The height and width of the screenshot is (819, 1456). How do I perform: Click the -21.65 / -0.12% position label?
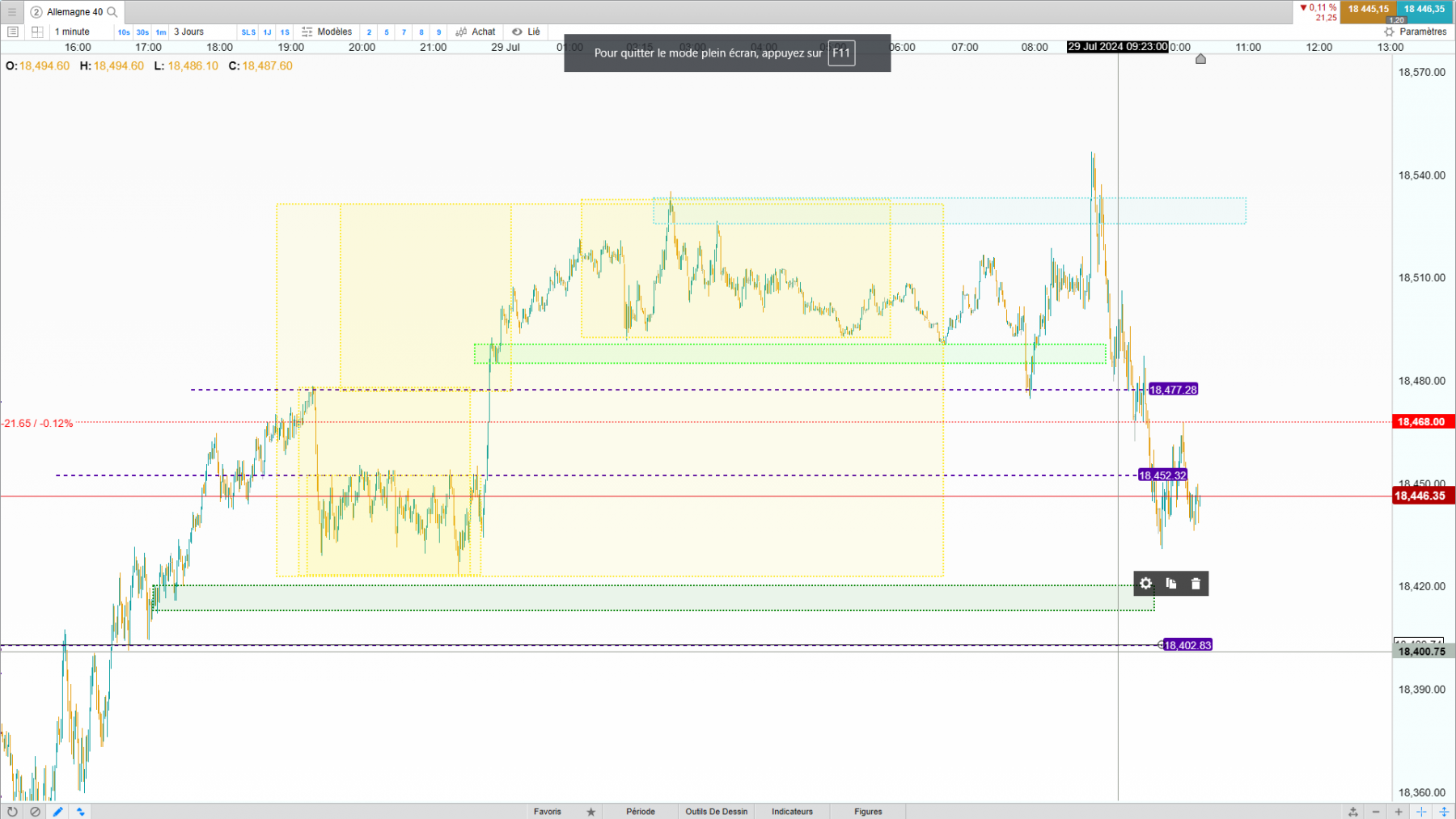coord(37,424)
